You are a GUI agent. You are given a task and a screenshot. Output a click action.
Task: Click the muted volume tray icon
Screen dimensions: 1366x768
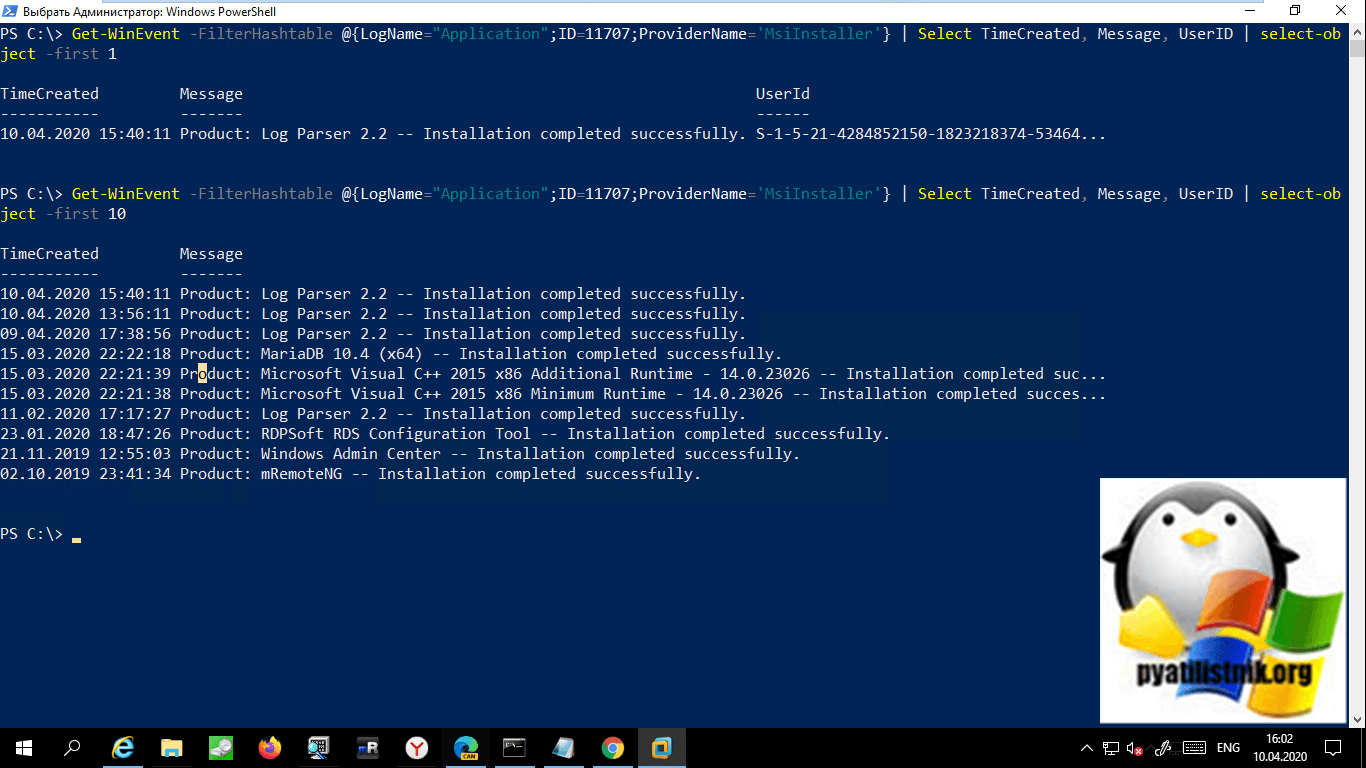pos(1136,748)
